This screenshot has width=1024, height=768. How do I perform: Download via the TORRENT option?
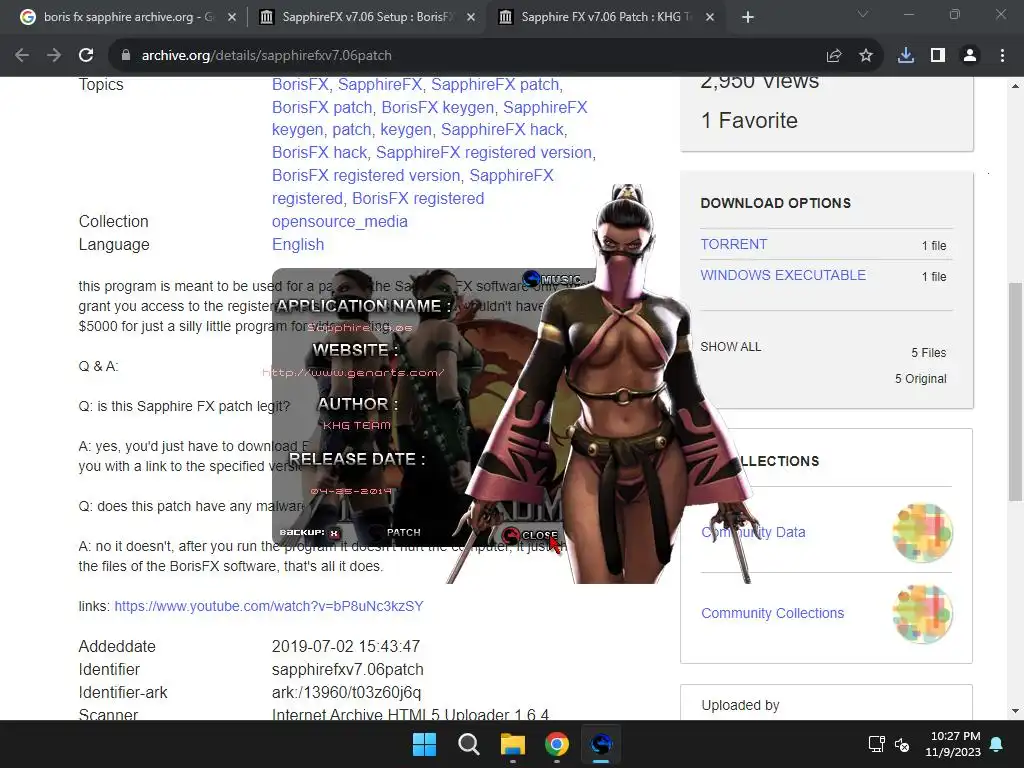(x=733, y=244)
